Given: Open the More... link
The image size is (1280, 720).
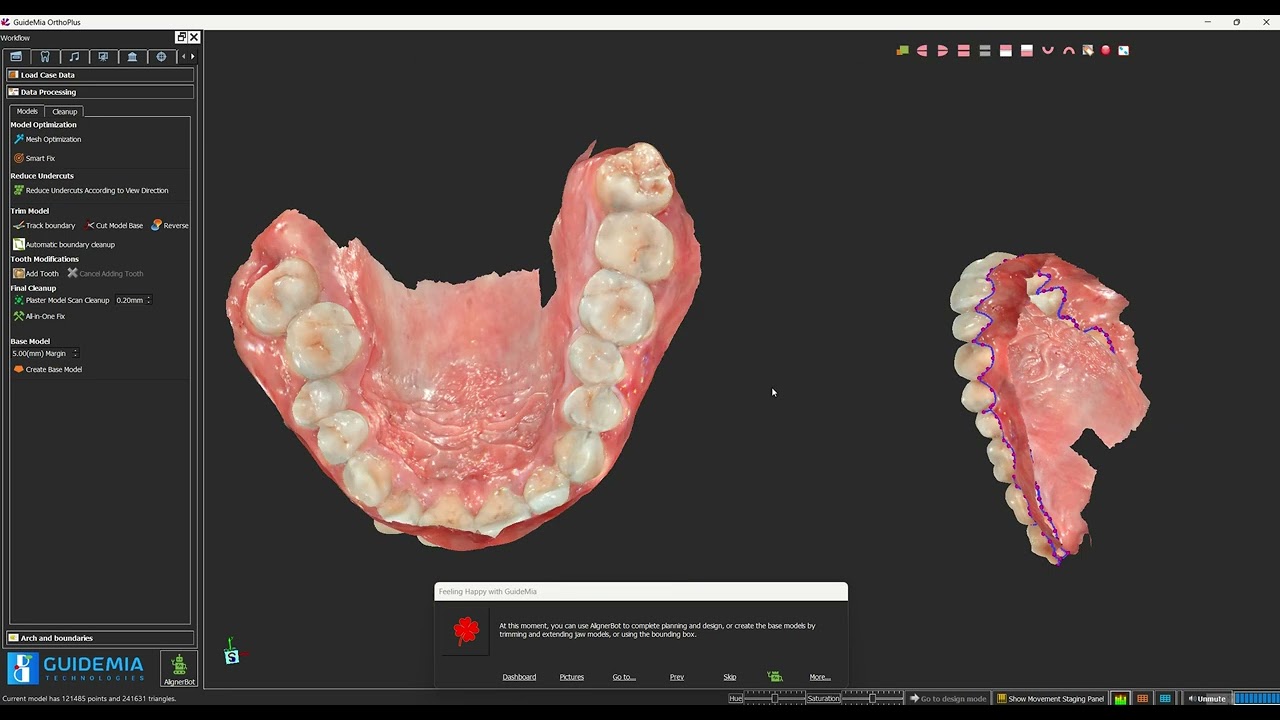Looking at the screenshot, I should click(820, 677).
